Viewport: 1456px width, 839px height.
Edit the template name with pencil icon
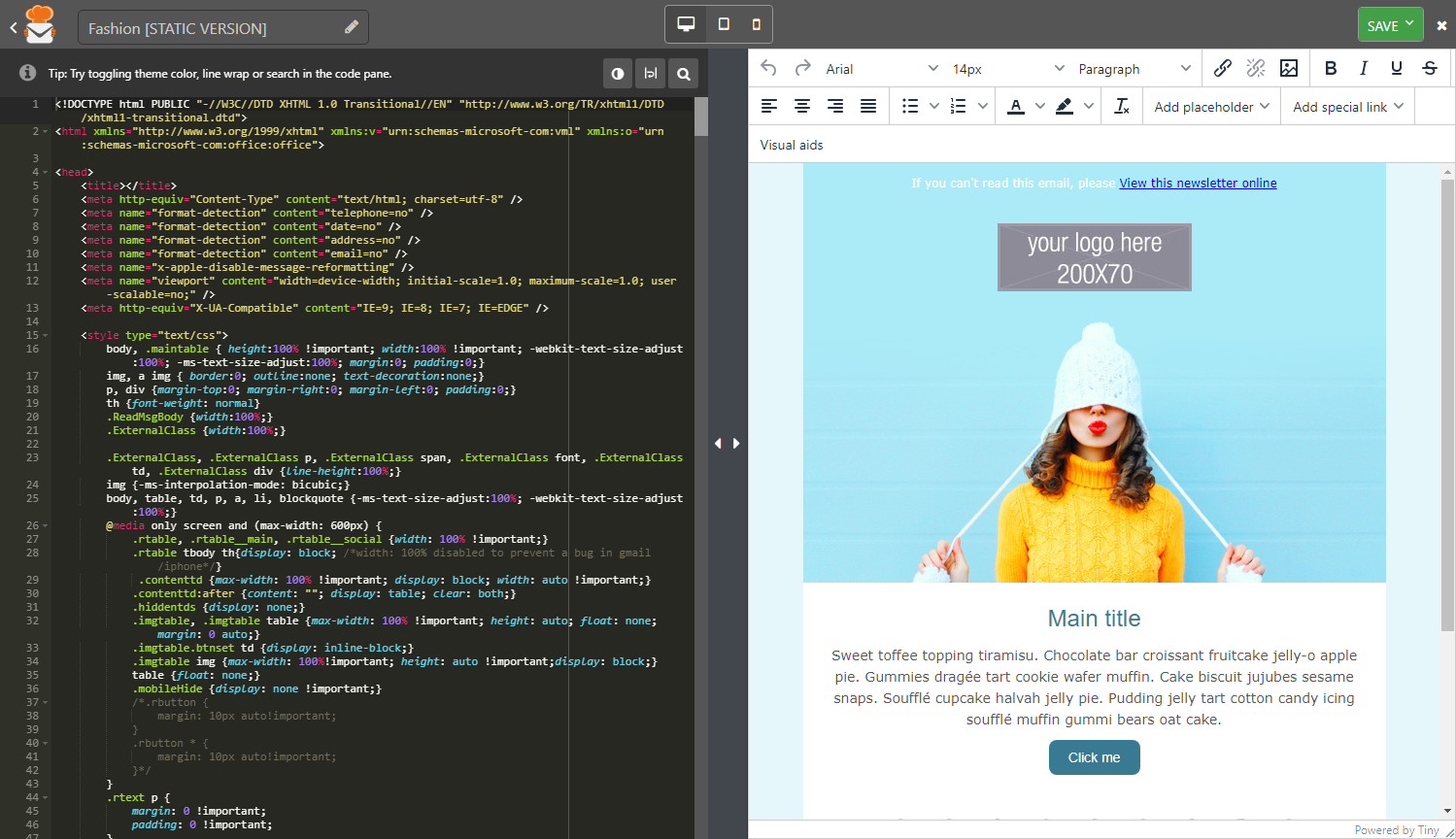(x=352, y=27)
